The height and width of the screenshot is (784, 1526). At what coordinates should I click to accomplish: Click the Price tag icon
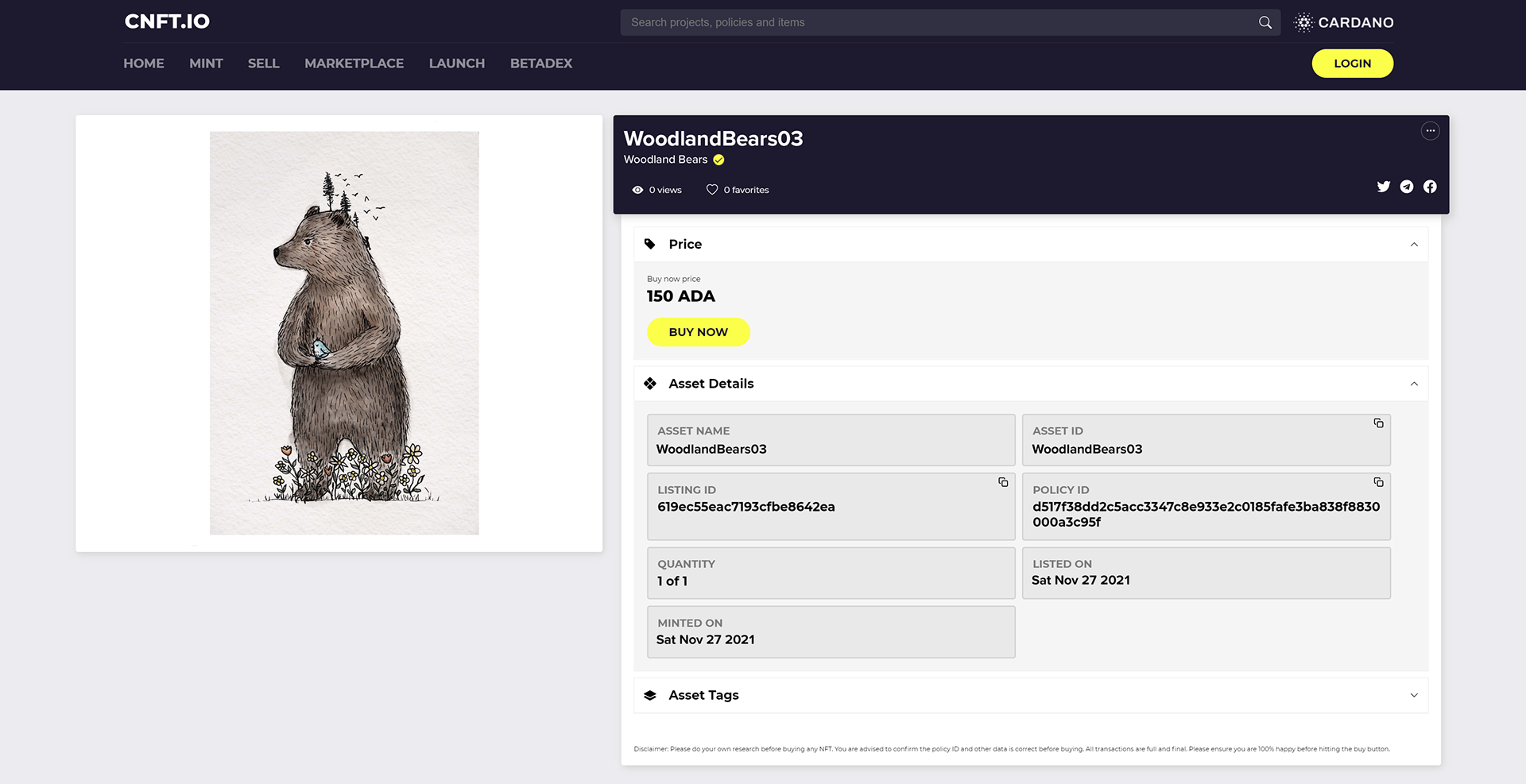click(x=650, y=244)
